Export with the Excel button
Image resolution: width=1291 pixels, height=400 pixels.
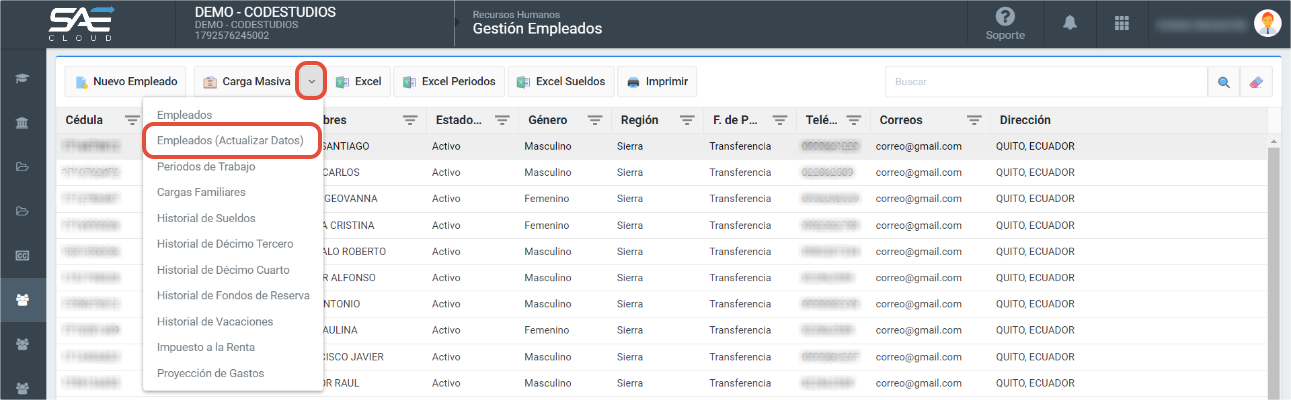click(x=358, y=82)
